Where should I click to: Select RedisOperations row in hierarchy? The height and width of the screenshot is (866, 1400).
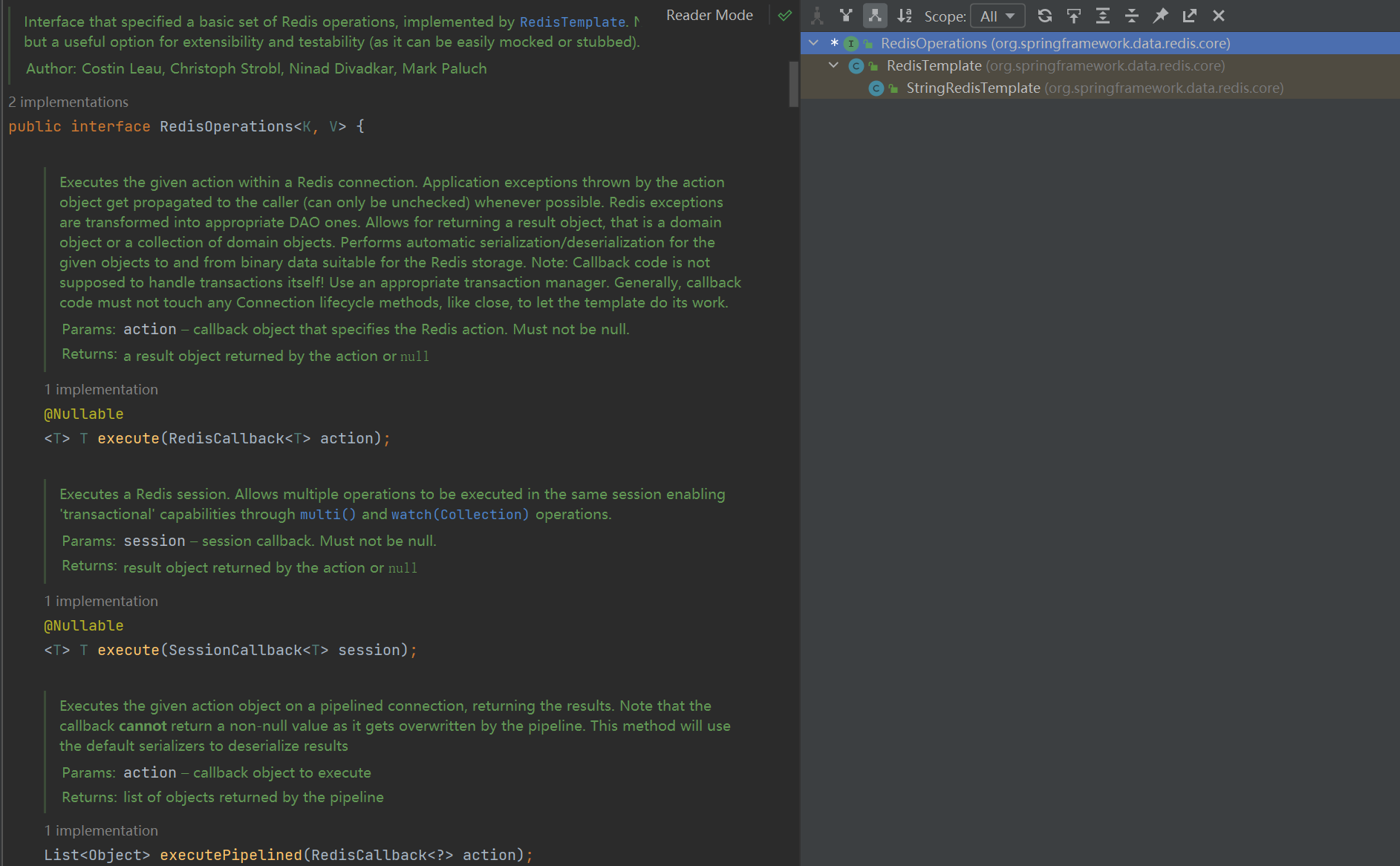1101,43
